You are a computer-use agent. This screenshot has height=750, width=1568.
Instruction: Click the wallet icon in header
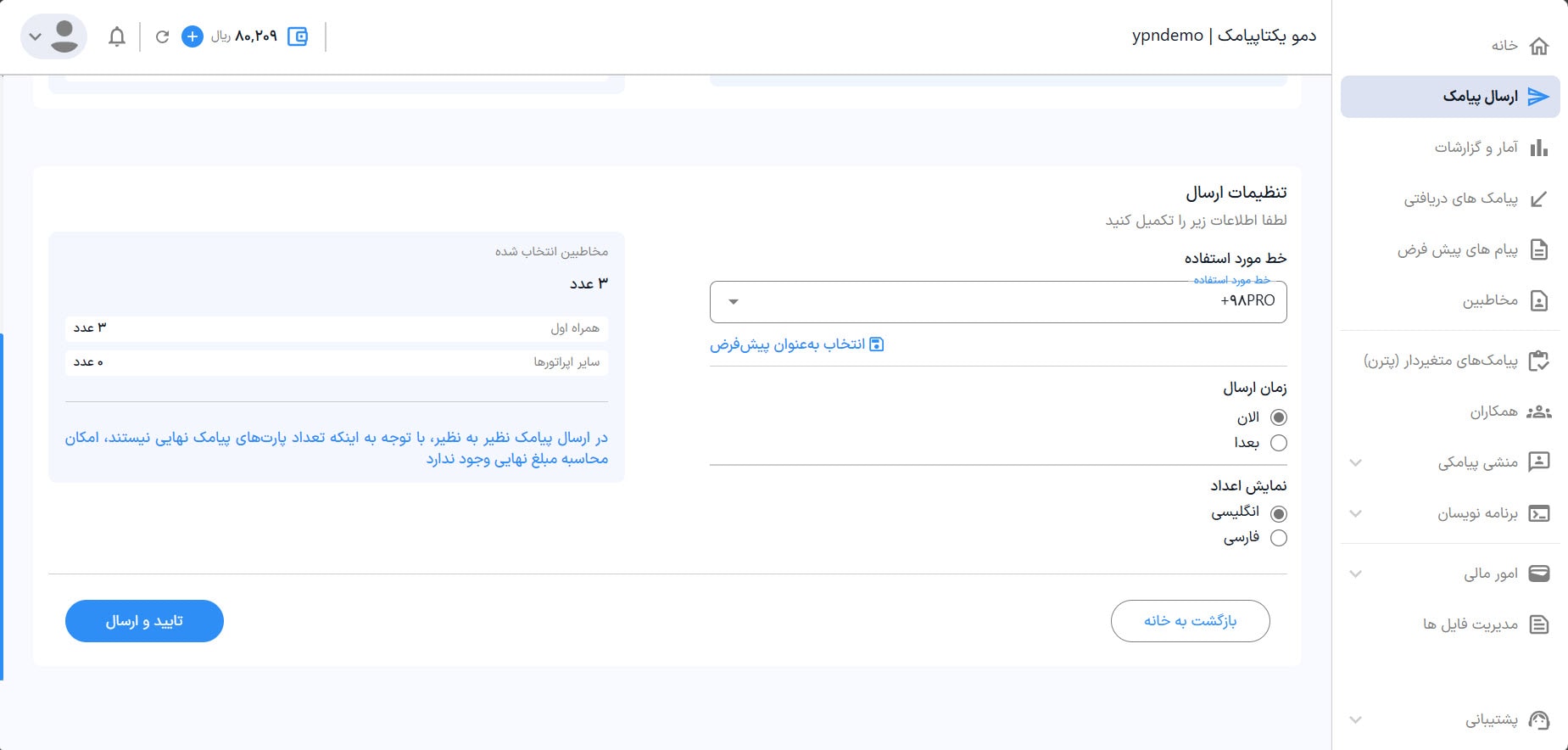pos(298,36)
